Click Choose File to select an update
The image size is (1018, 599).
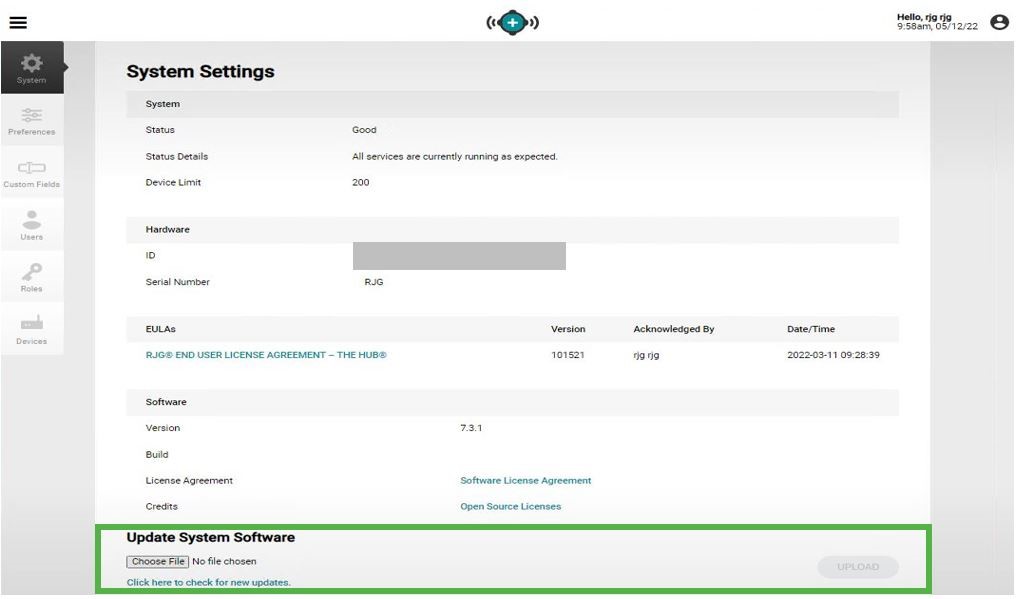click(x=157, y=561)
